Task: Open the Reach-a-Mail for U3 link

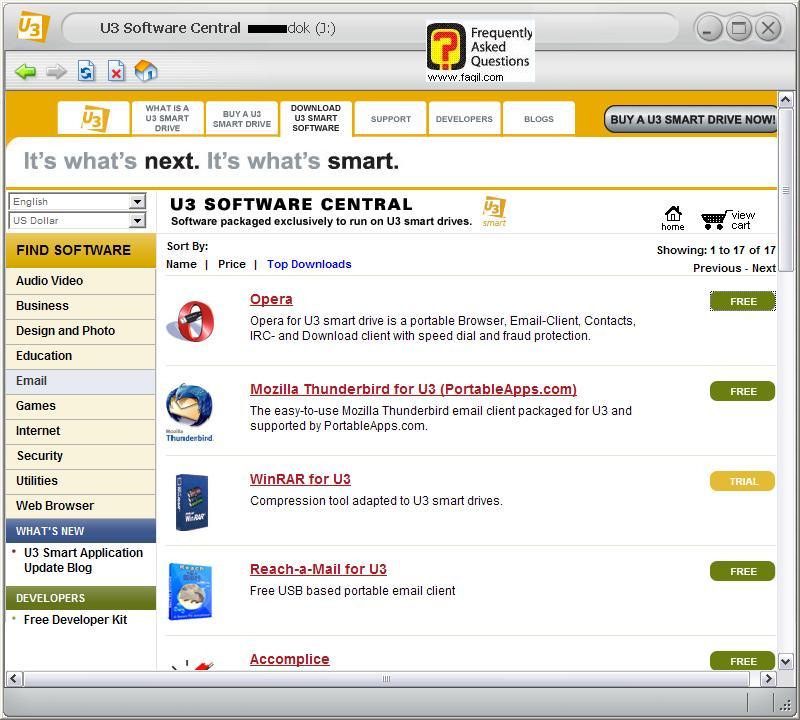Action: (318, 569)
